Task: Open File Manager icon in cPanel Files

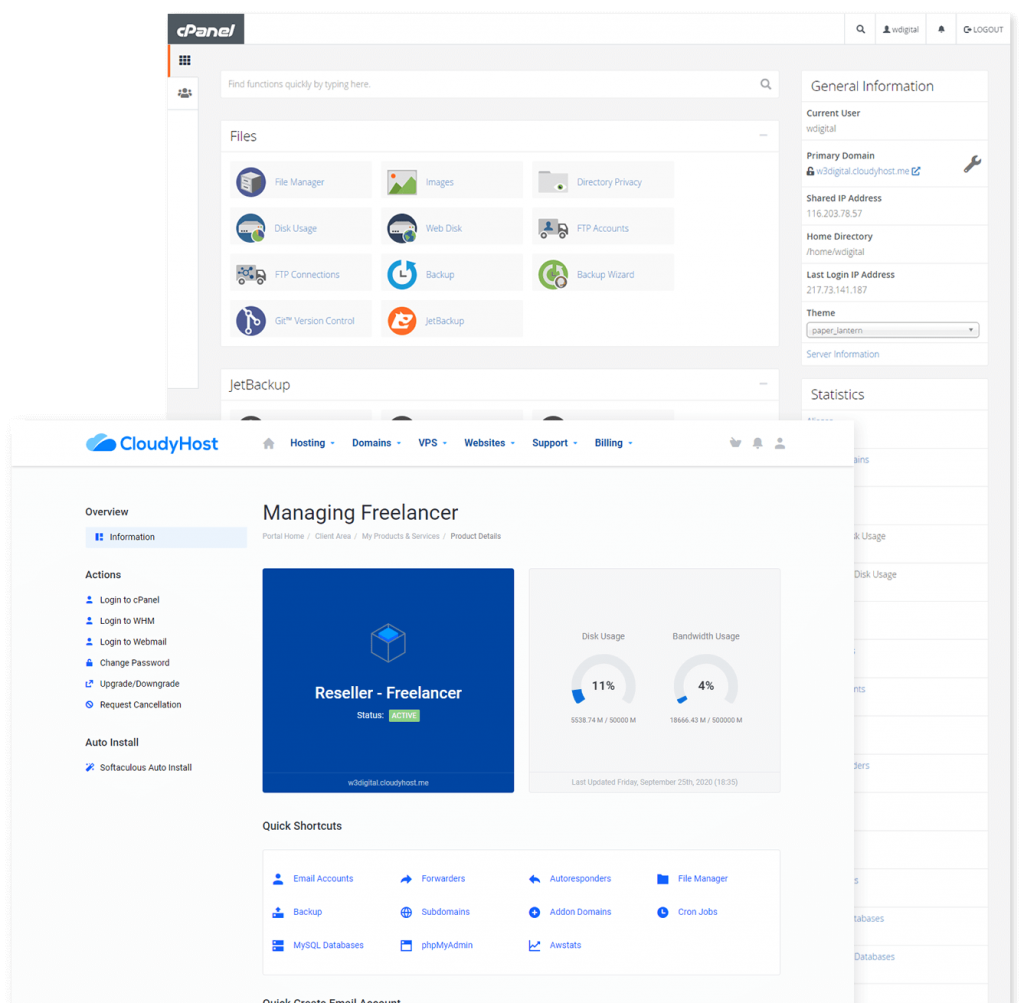Action: pyautogui.click(x=251, y=182)
